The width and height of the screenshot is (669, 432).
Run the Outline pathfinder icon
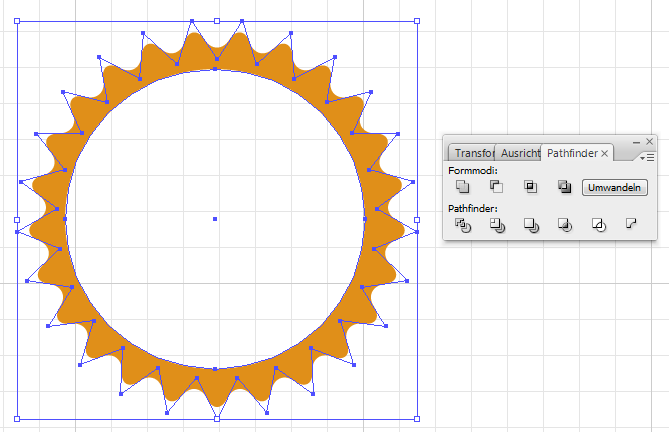599,225
